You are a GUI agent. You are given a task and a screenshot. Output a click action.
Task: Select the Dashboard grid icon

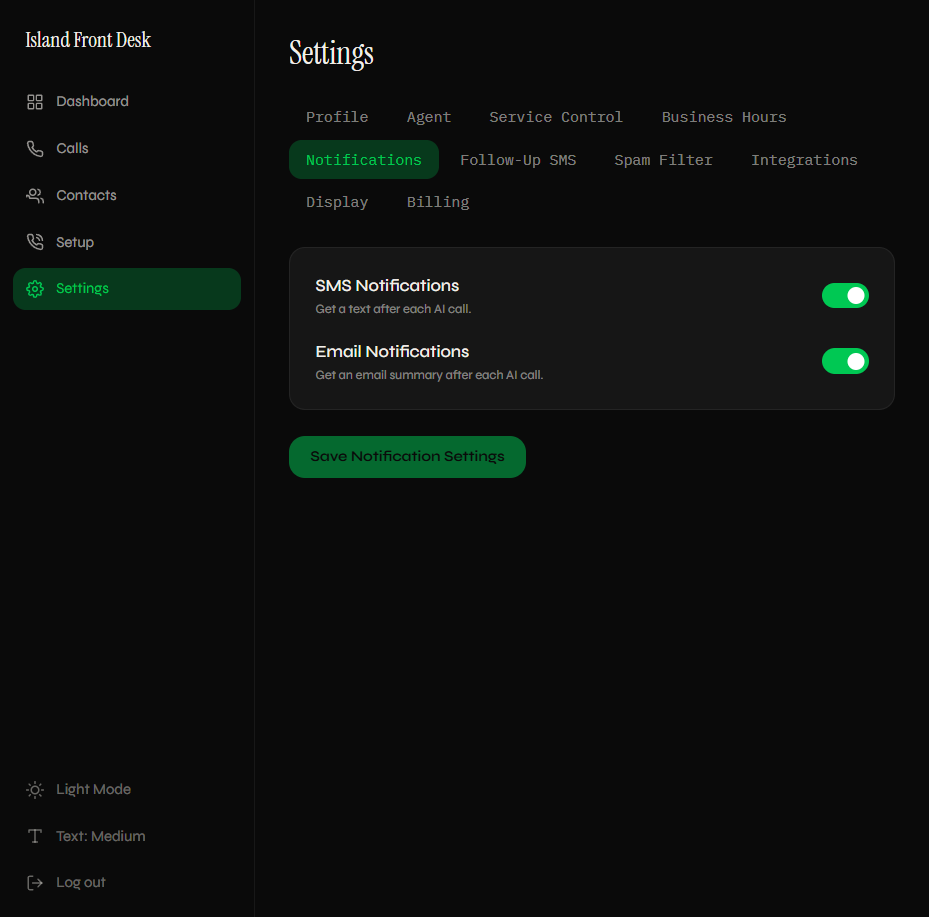pyautogui.click(x=34, y=101)
